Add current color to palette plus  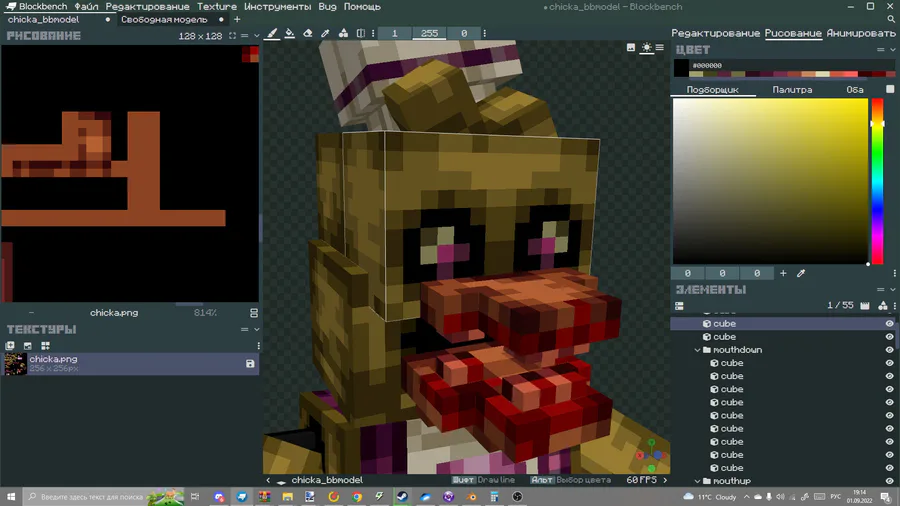click(783, 273)
